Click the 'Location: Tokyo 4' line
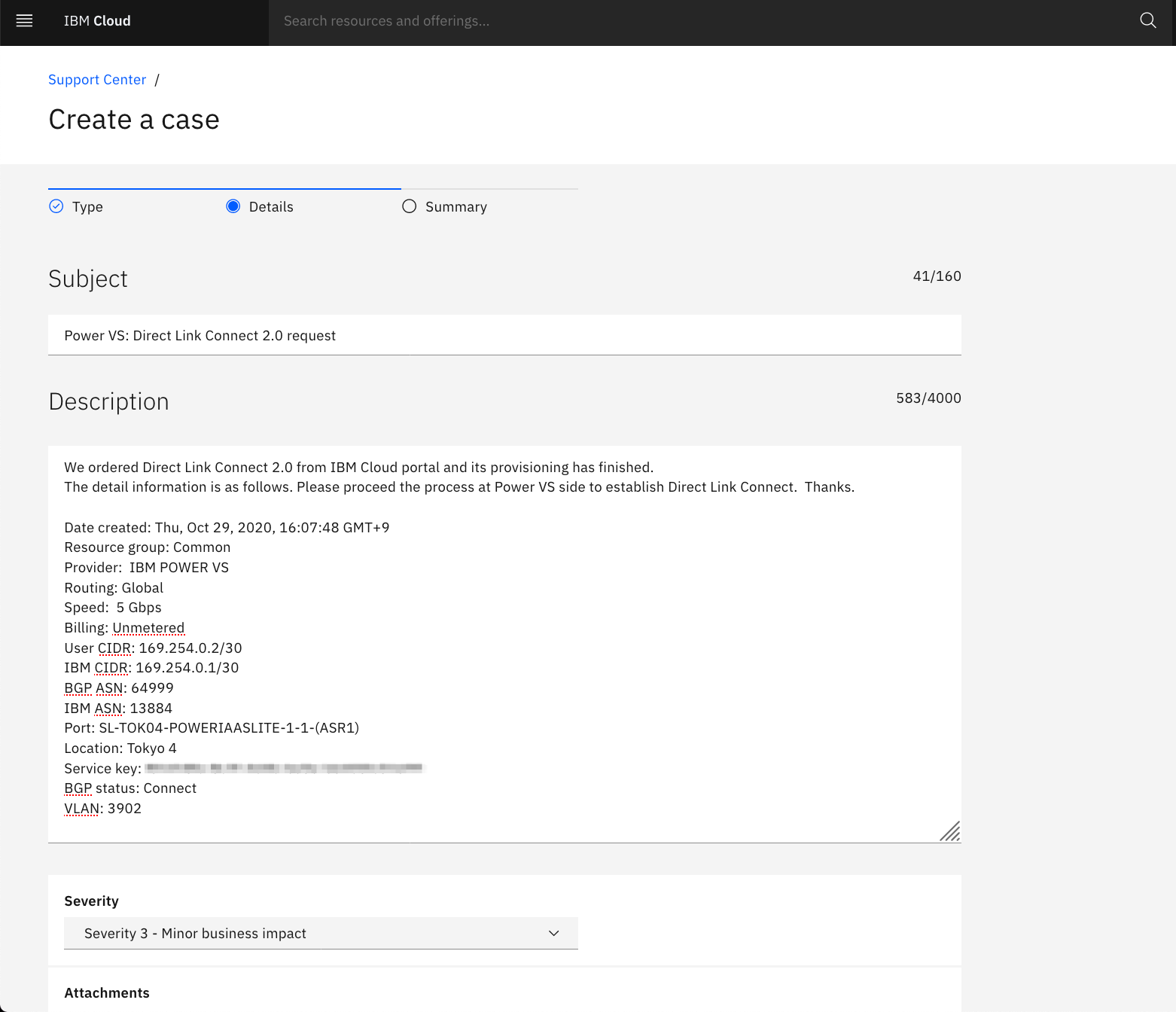 tap(120, 748)
